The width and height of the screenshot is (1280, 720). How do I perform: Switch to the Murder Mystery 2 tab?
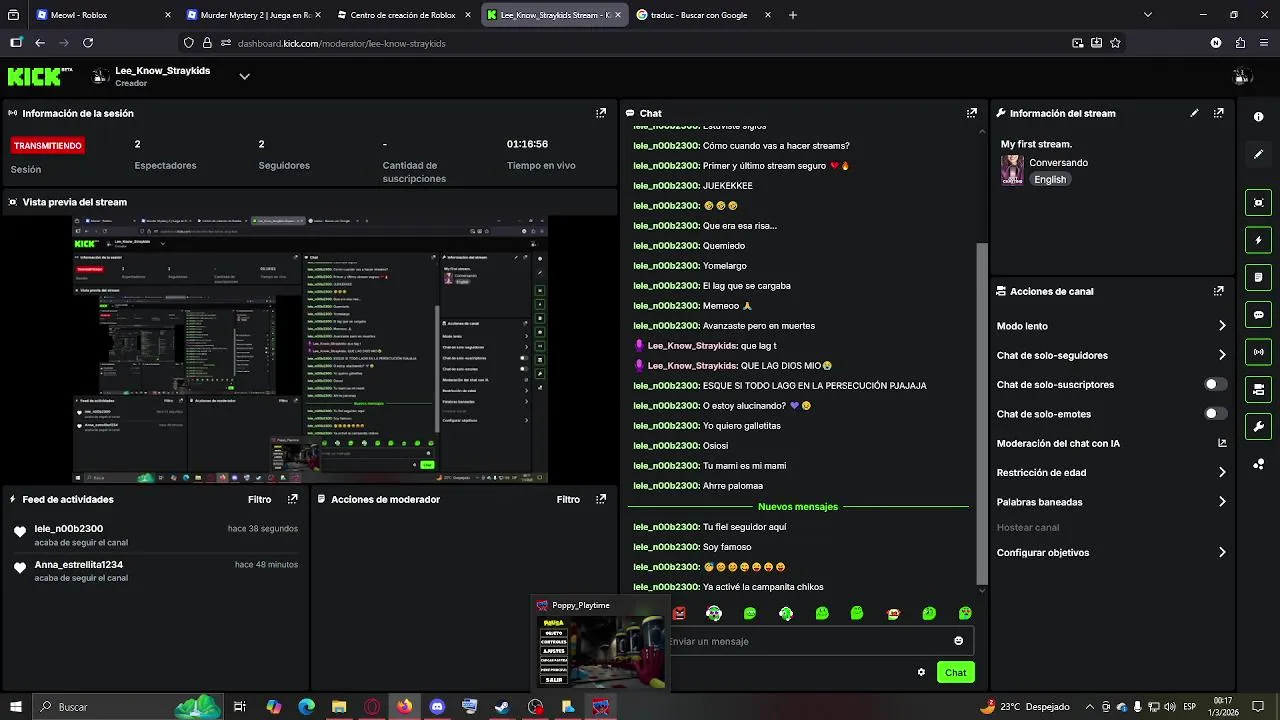pyautogui.click(x=254, y=15)
